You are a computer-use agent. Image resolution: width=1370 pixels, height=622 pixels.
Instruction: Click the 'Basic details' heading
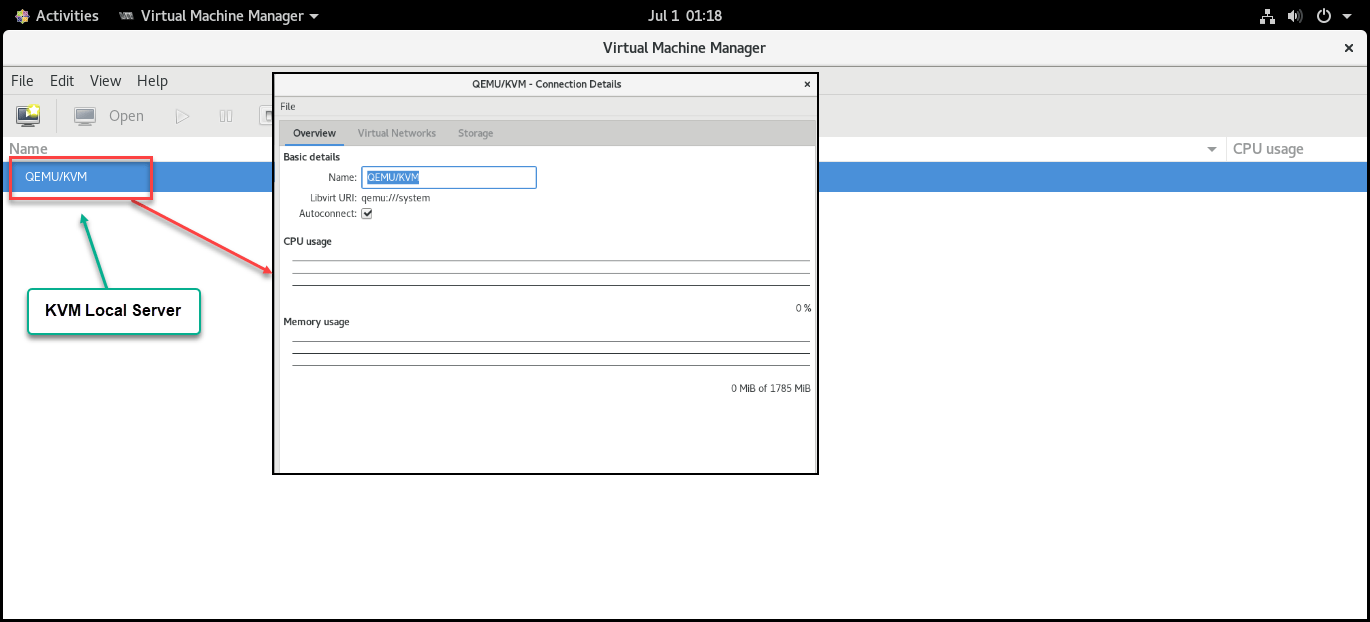coord(312,157)
